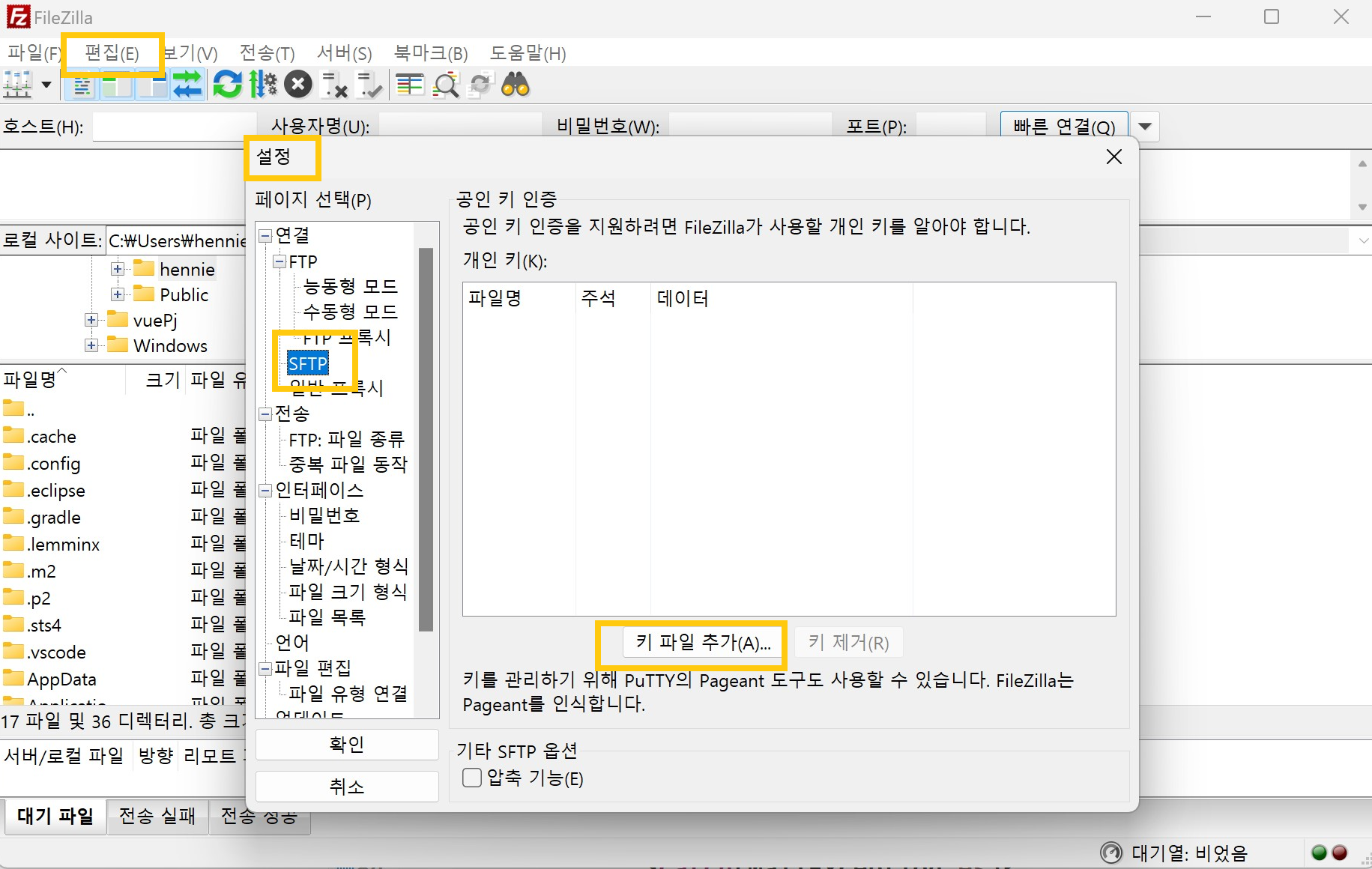Click the 키 제거(R) button

[x=848, y=643]
